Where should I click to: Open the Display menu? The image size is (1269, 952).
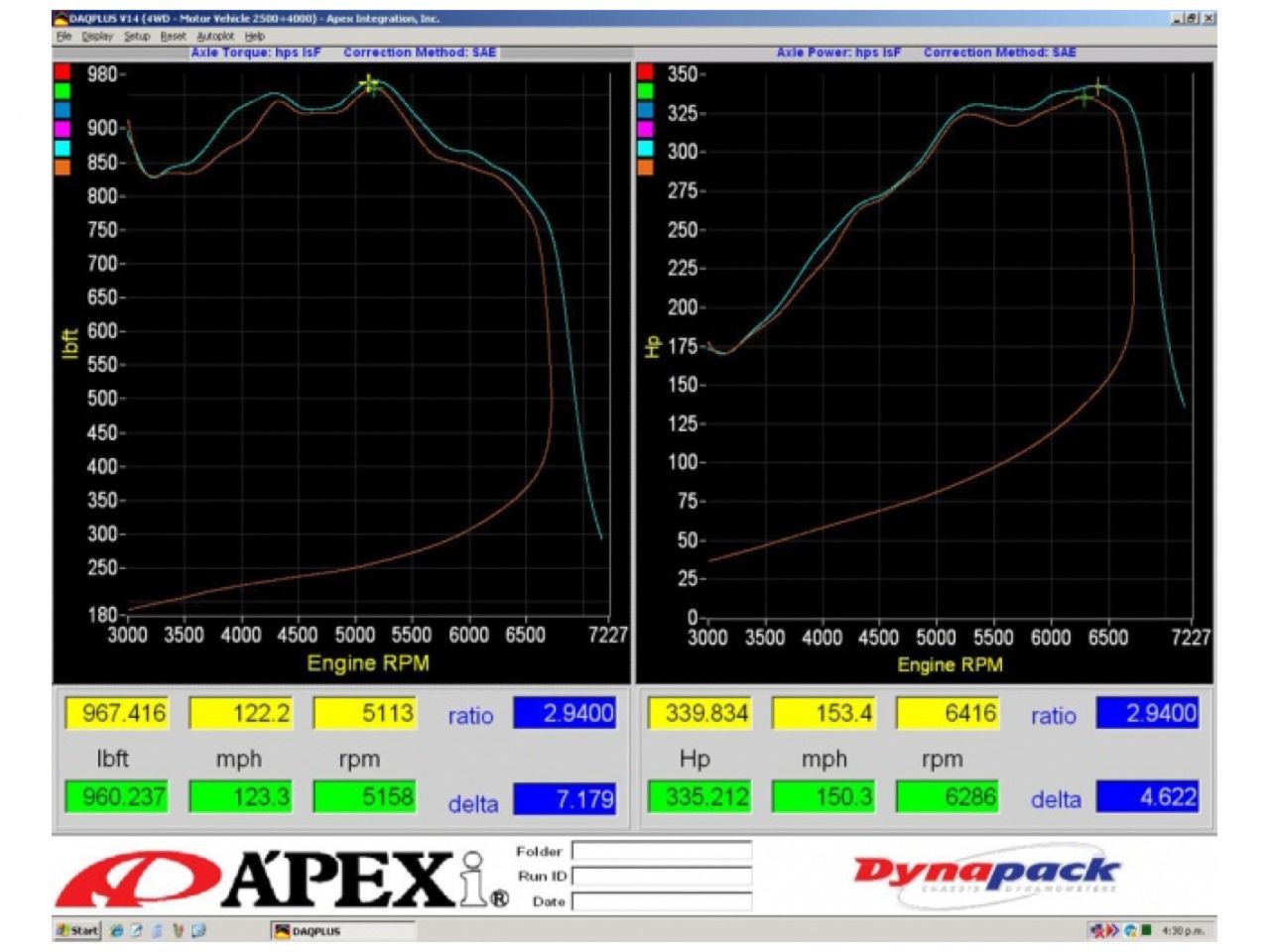tap(97, 36)
